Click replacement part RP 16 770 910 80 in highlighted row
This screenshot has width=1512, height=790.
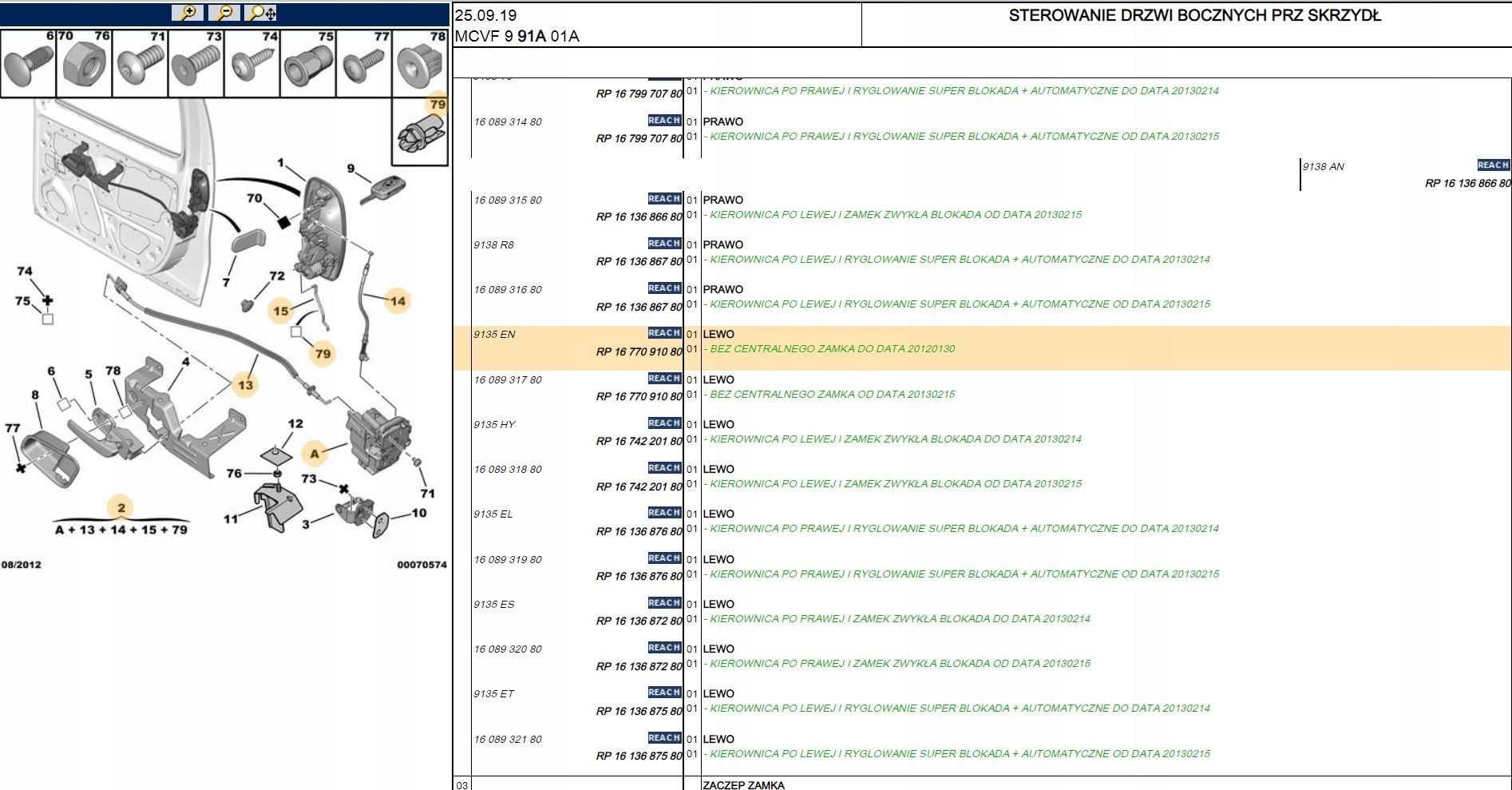pos(639,351)
